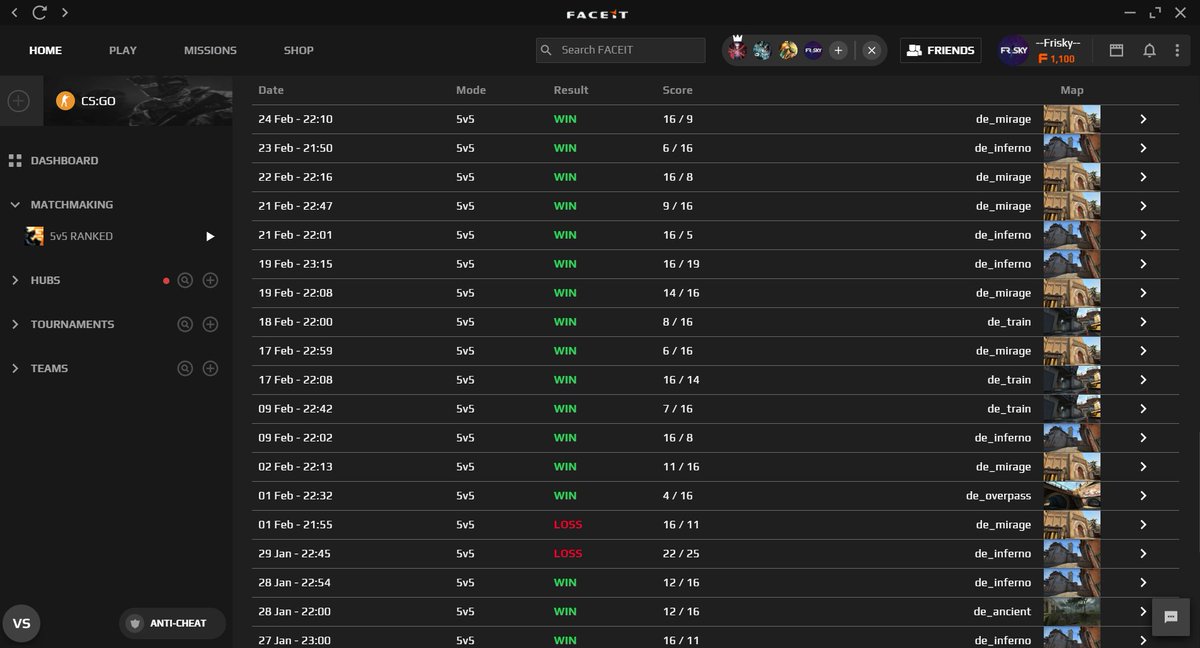The height and width of the screenshot is (648, 1200).
Task: Open the MISSIONS tab
Action: pyautogui.click(x=210, y=50)
